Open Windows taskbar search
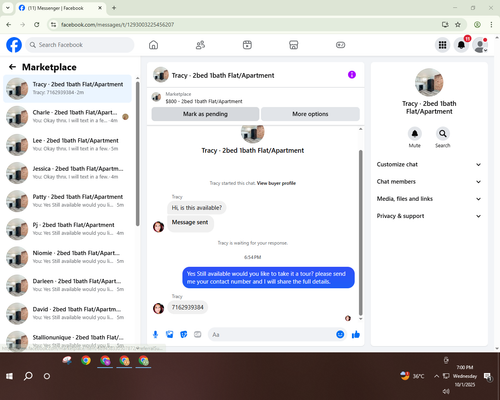The image size is (500, 400). point(28,376)
